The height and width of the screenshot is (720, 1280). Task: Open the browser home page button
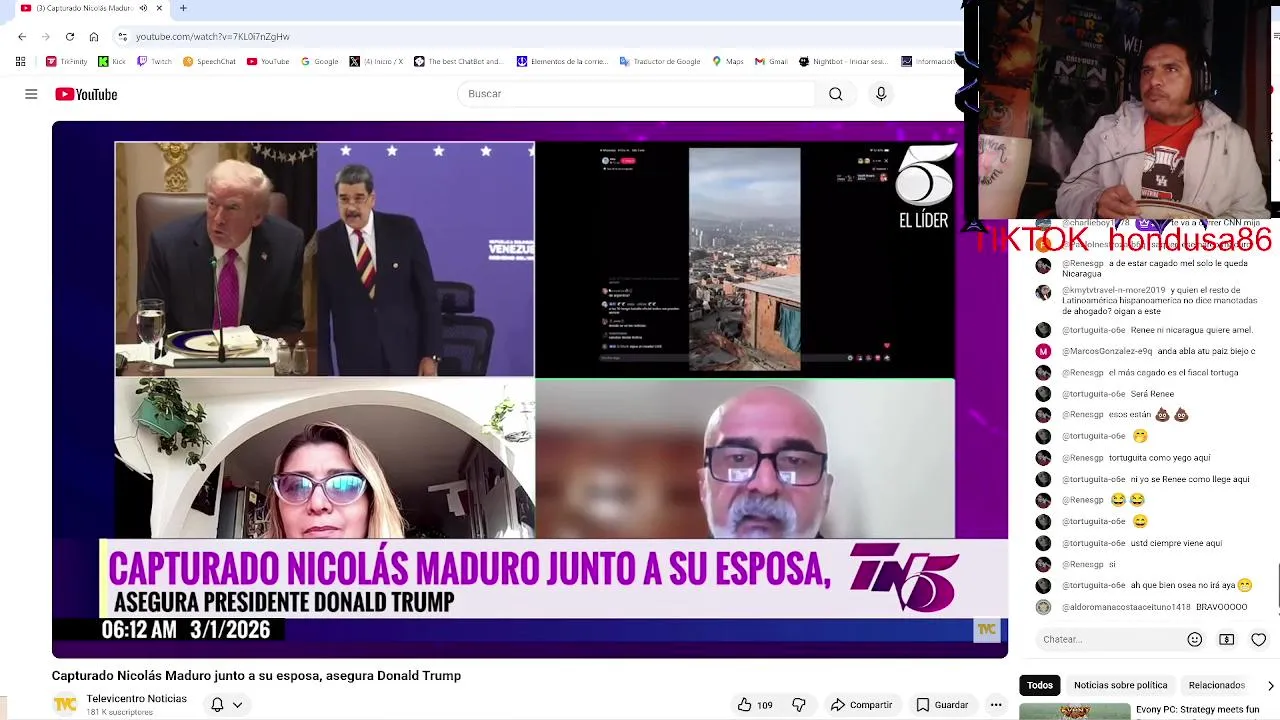coord(94,37)
